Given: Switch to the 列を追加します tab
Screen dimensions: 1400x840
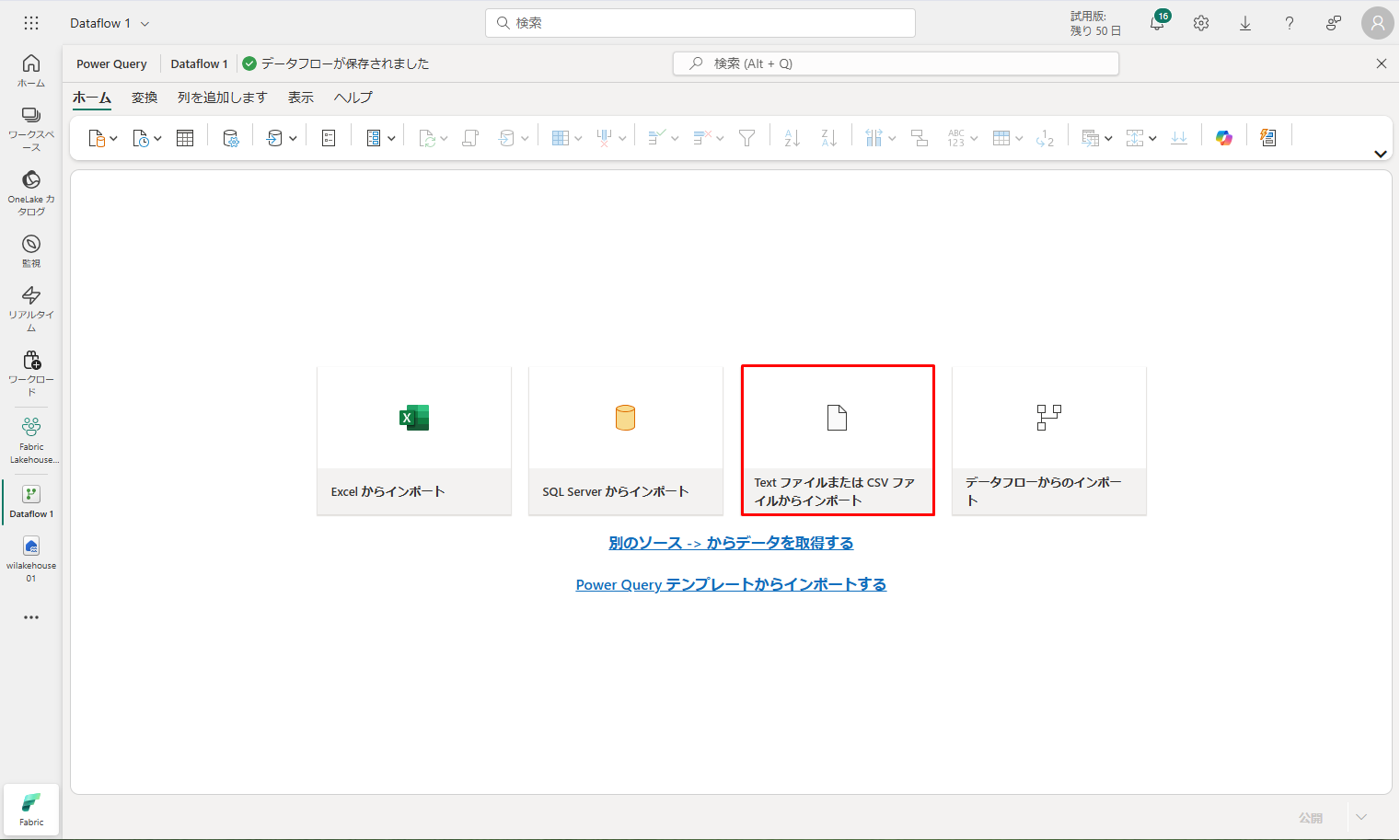Looking at the screenshot, I should (x=222, y=98).
